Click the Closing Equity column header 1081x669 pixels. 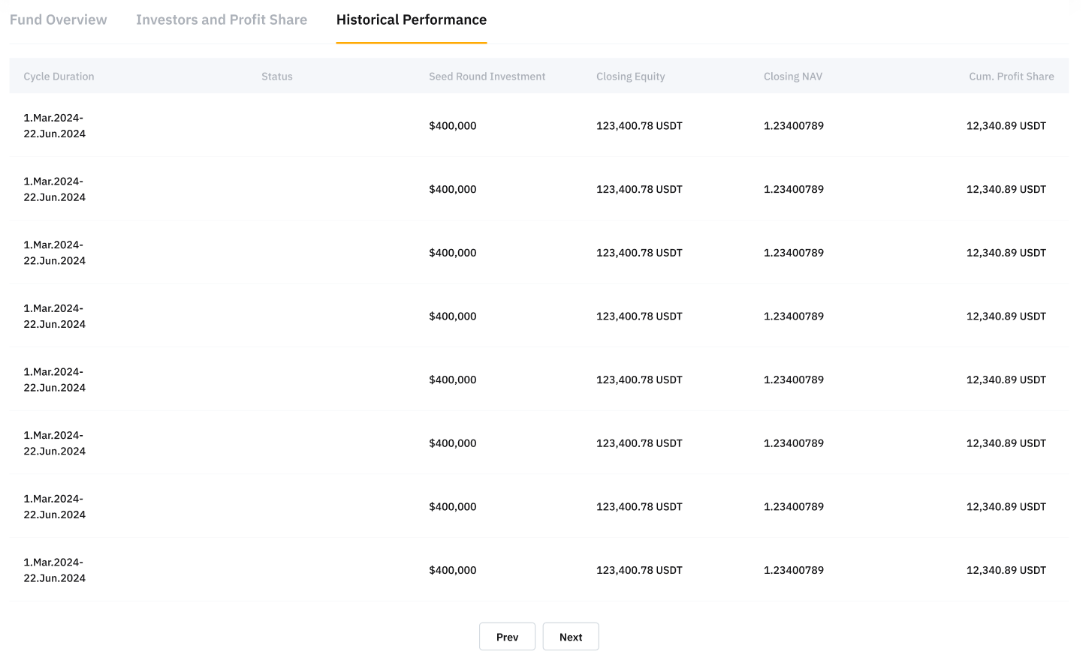pos(630,77)
